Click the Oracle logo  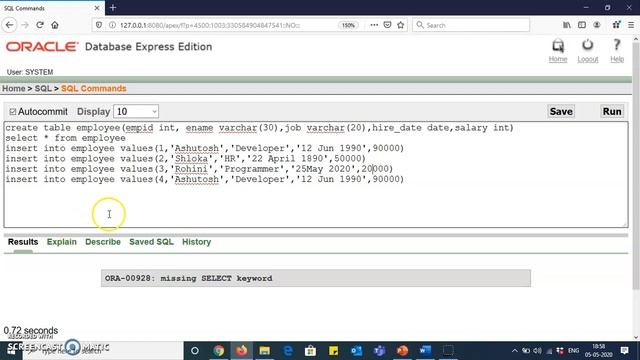[x=42, y=47]
